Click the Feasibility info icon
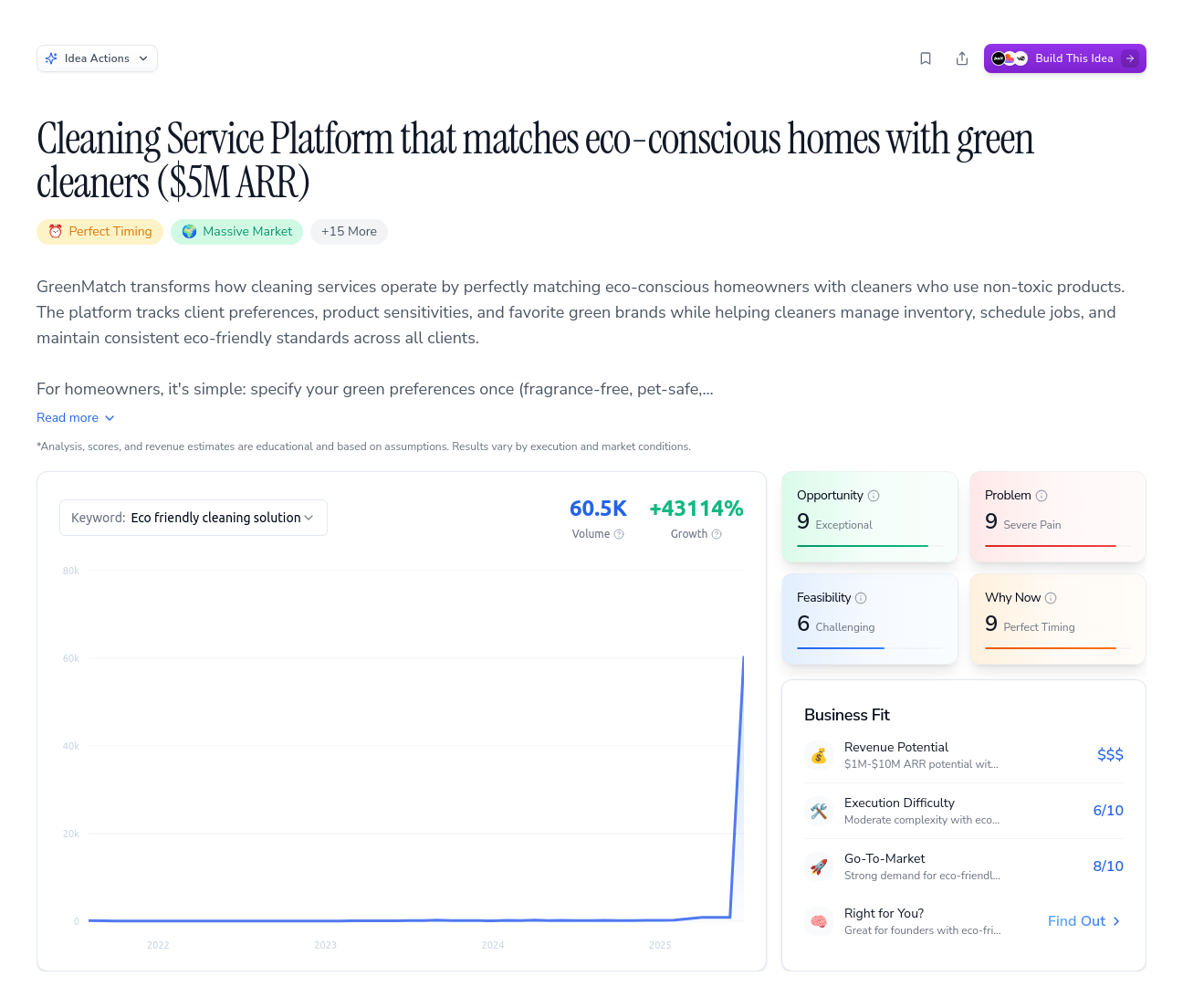Image resolution: width=1183 pixels, height=1008 pixels. click(x=861, y=598)
